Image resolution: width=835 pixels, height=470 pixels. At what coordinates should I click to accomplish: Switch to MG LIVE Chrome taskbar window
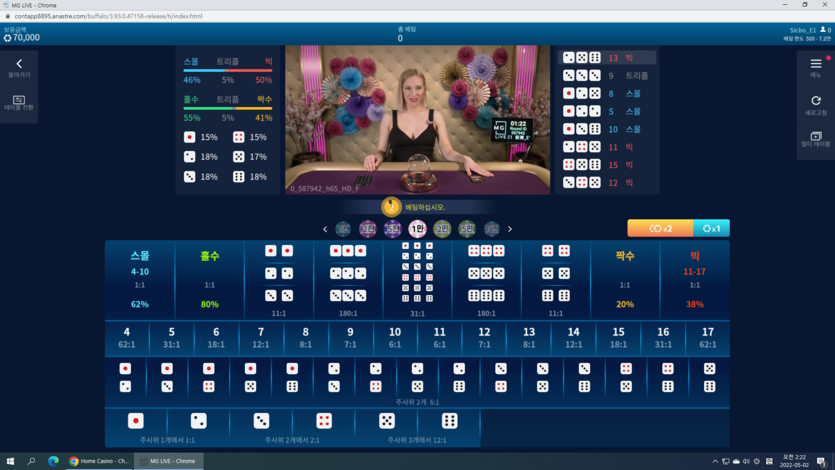click(169, 461)
